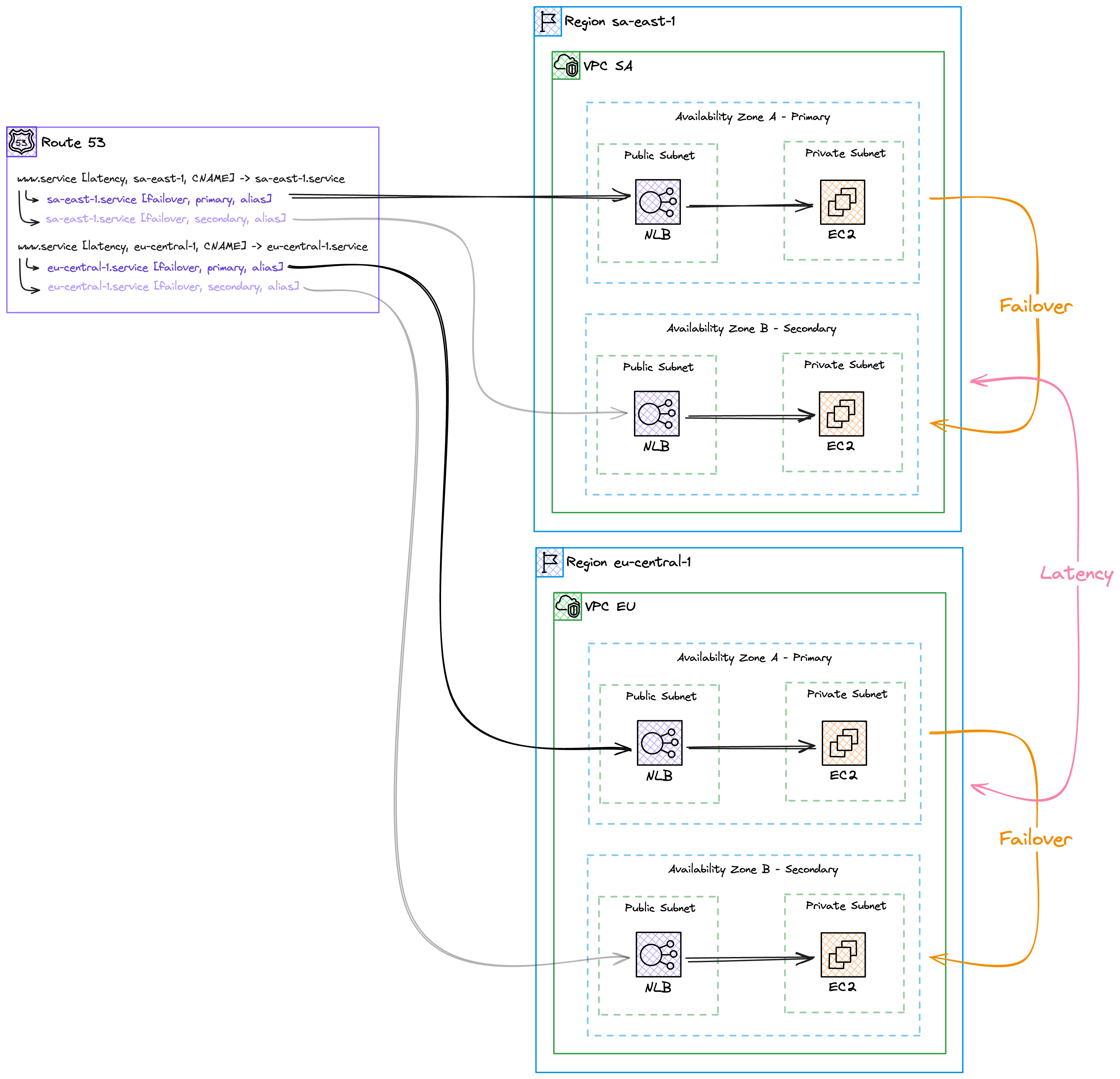
Task: Select the VPC EU cloud icon
Action: point(568,606)
